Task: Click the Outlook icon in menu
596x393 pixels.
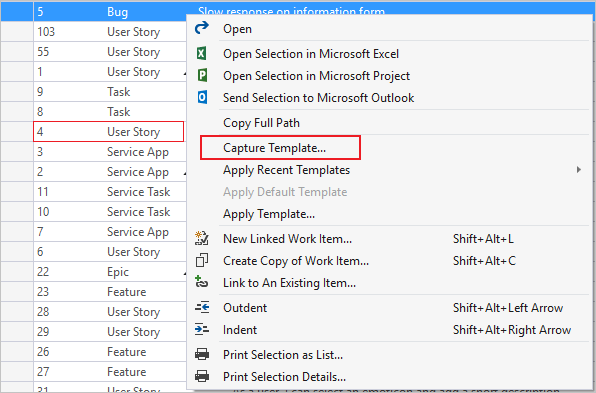Action: [202, 97]
